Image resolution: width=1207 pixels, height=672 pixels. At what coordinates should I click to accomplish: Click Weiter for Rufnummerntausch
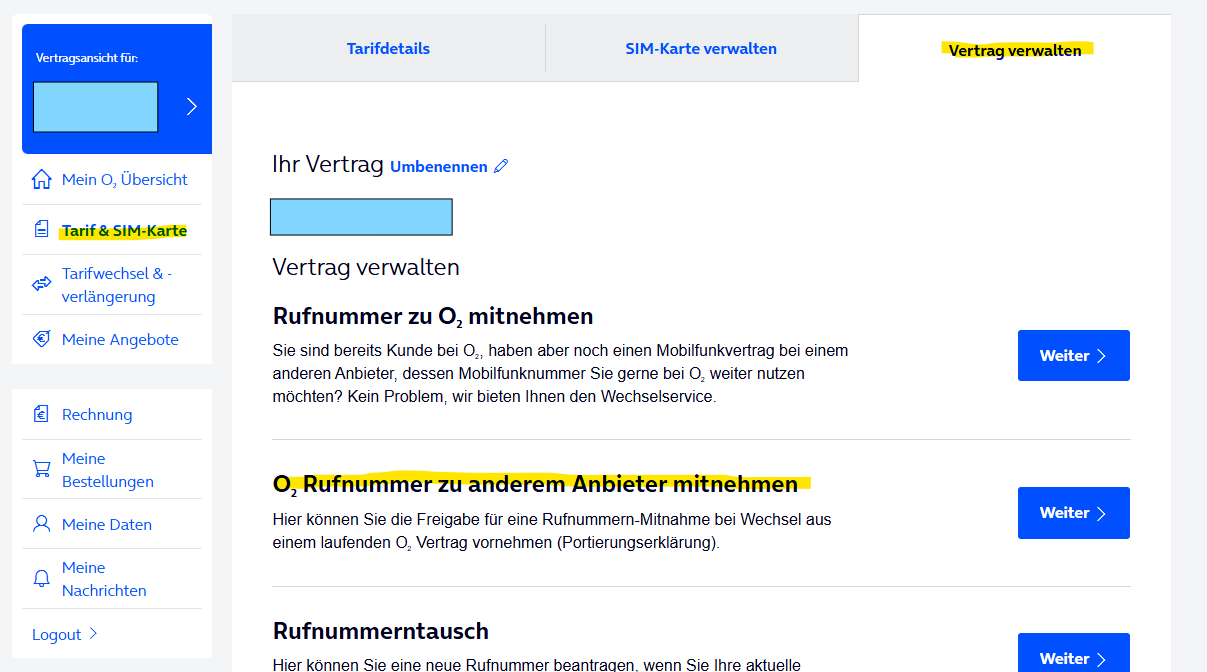(1074, 654)
